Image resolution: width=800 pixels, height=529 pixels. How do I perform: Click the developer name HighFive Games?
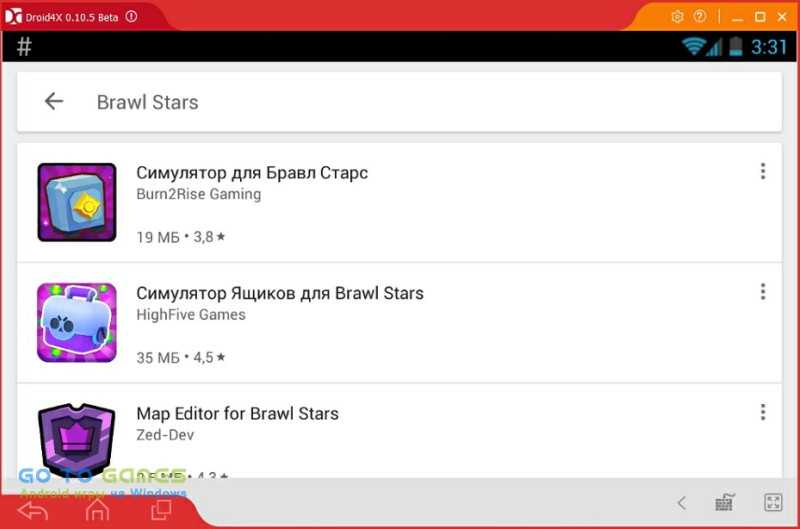pyautogui.click(x=191, y=315)
